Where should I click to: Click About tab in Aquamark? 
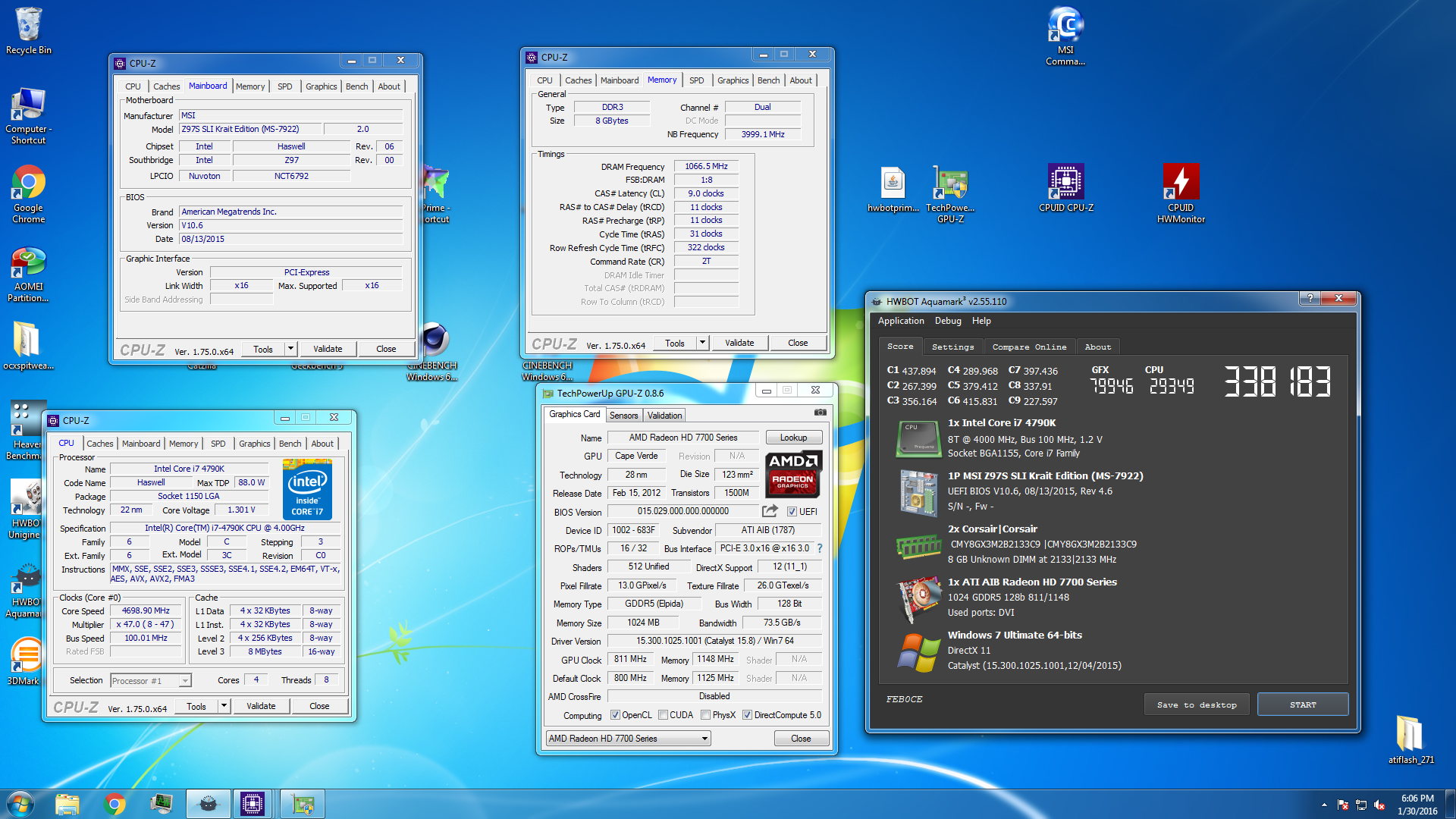click(1097, 347)
